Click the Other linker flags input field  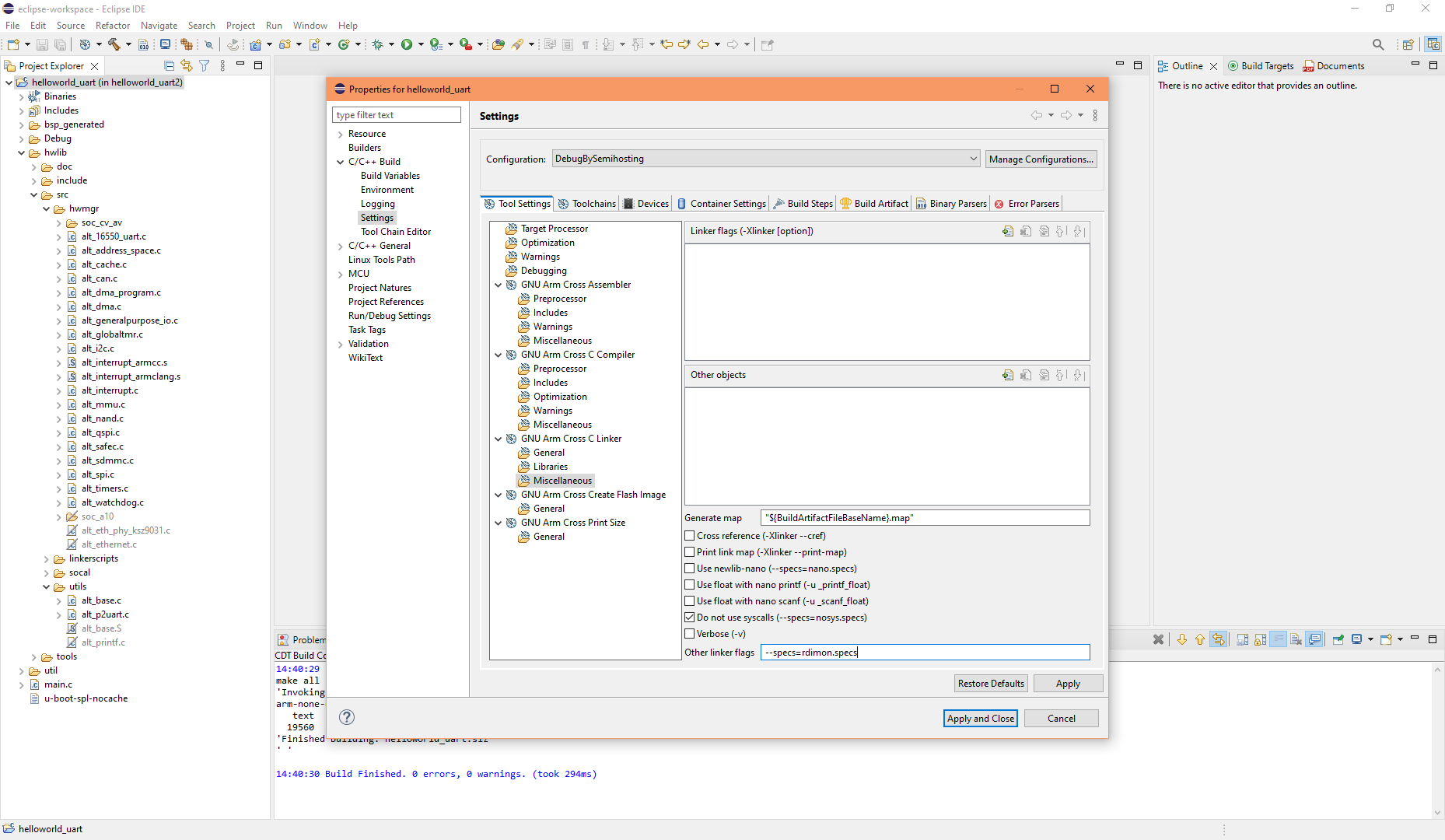(x=925, y=653)
